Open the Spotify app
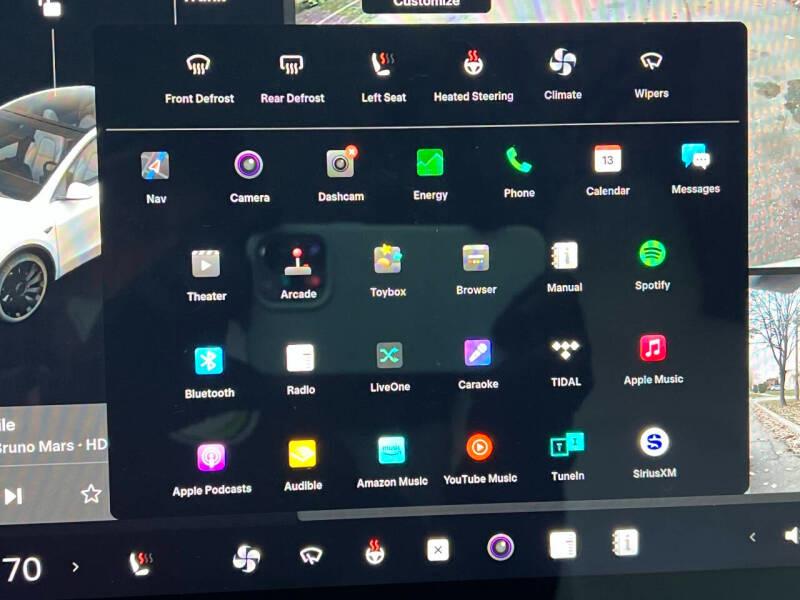 (x=652, y=254)
